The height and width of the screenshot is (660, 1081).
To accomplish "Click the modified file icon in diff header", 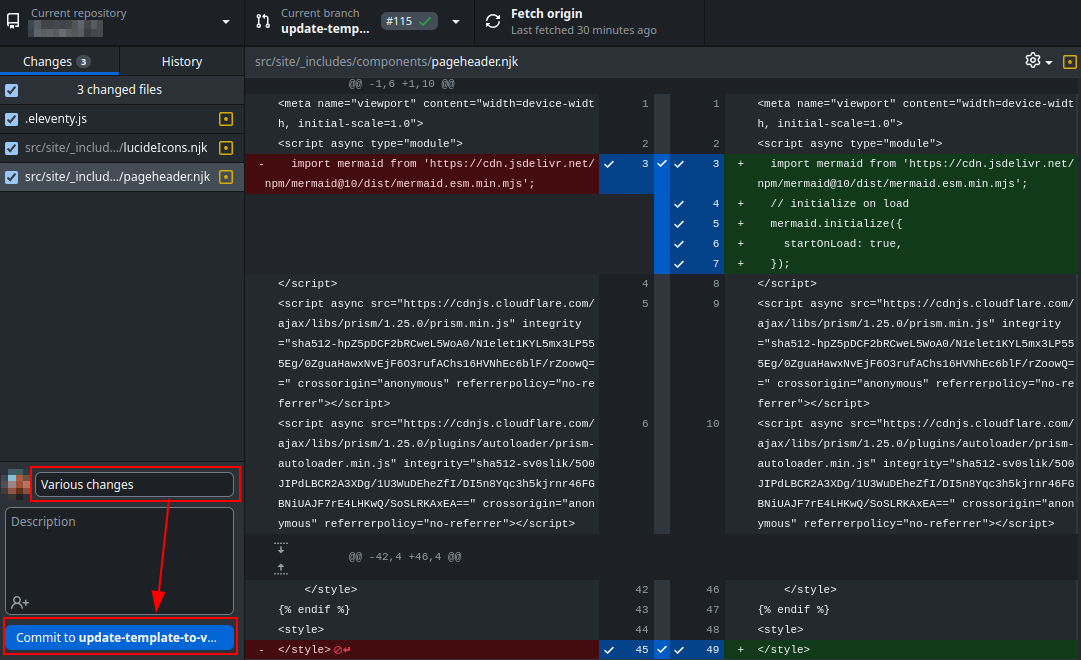I will (1069, 61).
